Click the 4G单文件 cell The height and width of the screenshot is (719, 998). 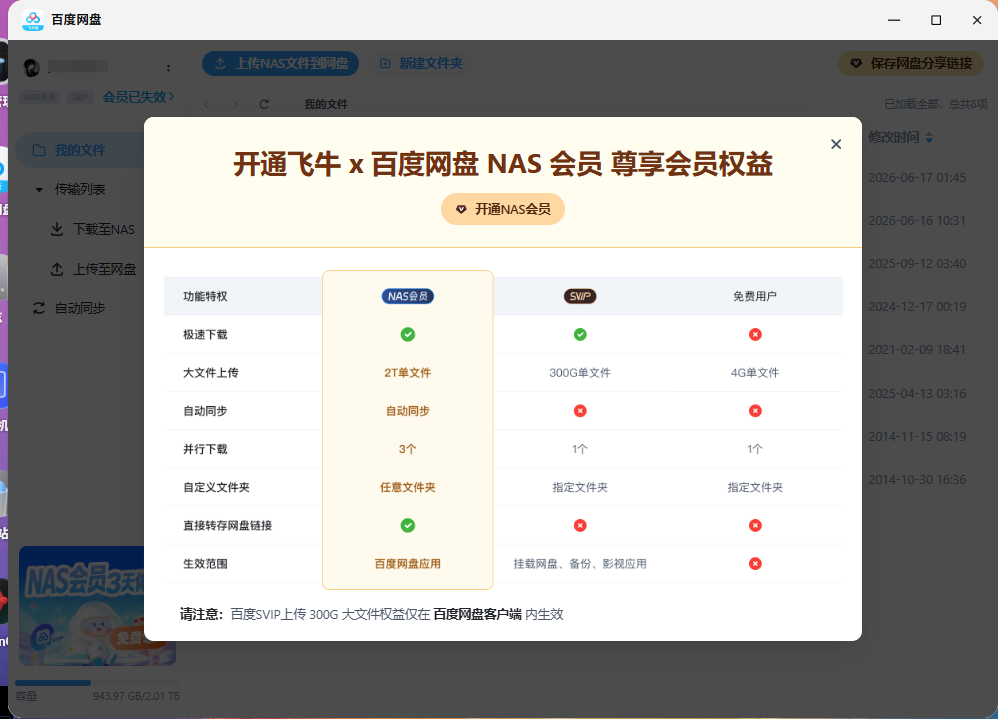tap(755, 372)
